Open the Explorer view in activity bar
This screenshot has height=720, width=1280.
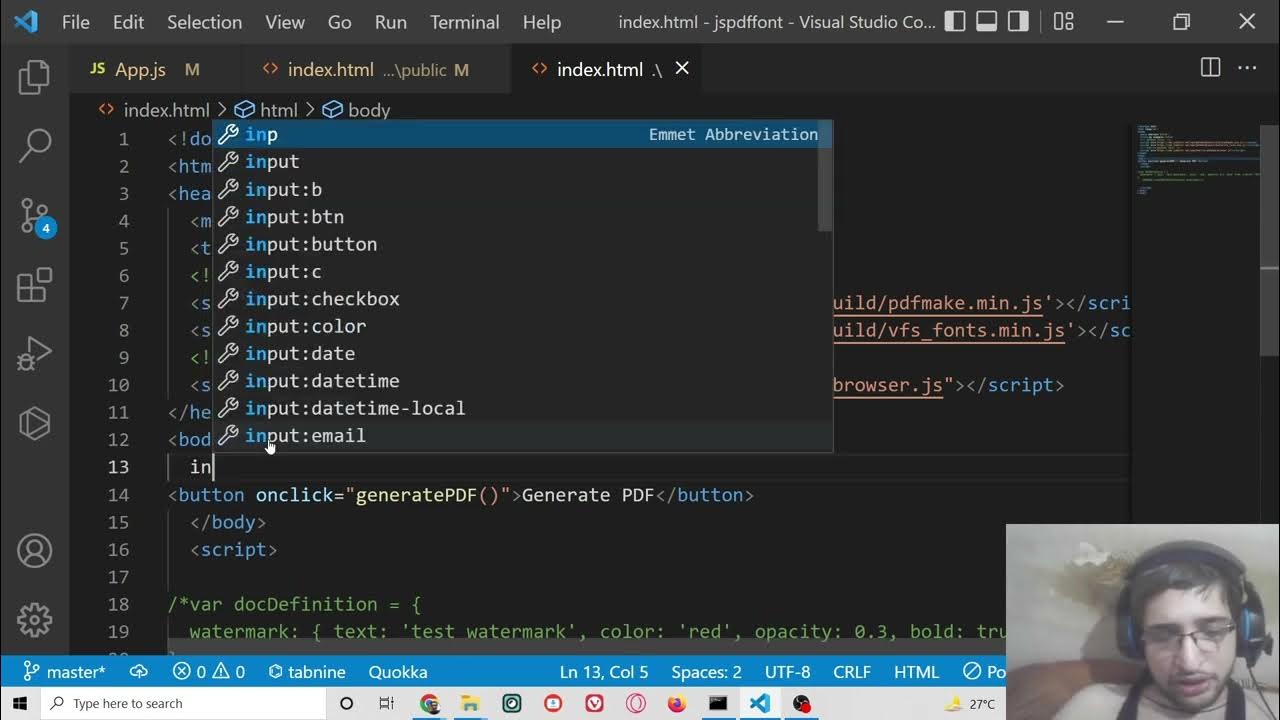pos(34,77)
